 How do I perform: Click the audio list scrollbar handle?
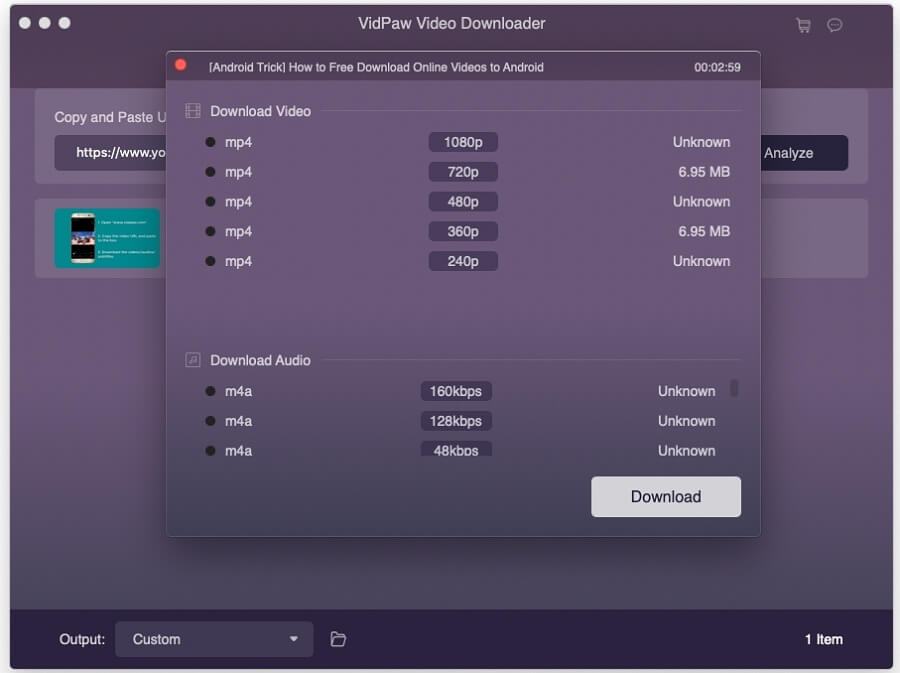point(734,388)
